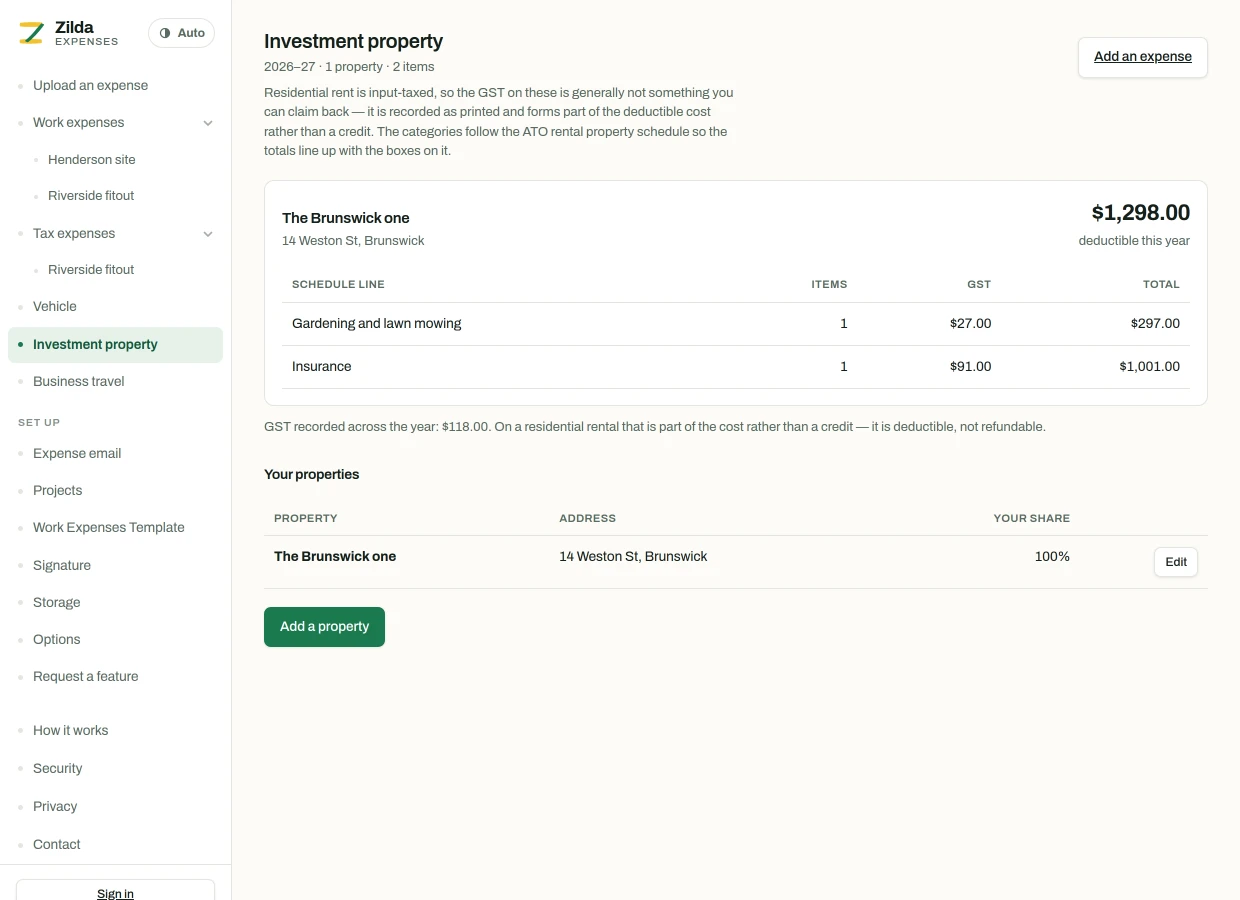Viewport: 1240px width, 900px height.
Task: Collapse the Tax expenses section chevron
Action: [x=208, y=234]
